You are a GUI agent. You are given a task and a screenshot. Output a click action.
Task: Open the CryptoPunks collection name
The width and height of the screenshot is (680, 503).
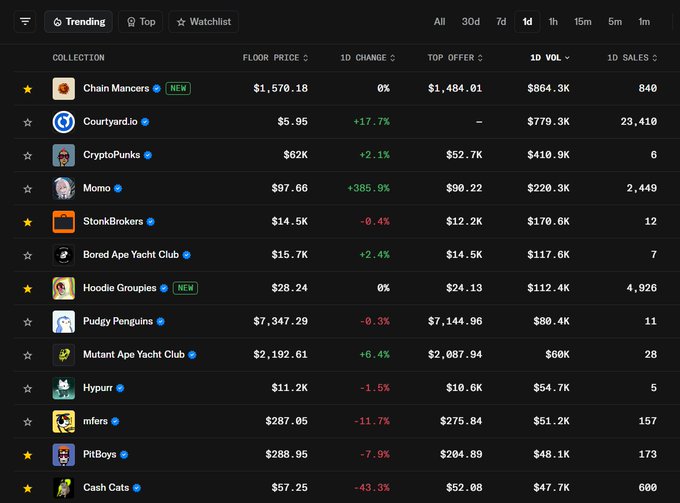pos(111,155)
